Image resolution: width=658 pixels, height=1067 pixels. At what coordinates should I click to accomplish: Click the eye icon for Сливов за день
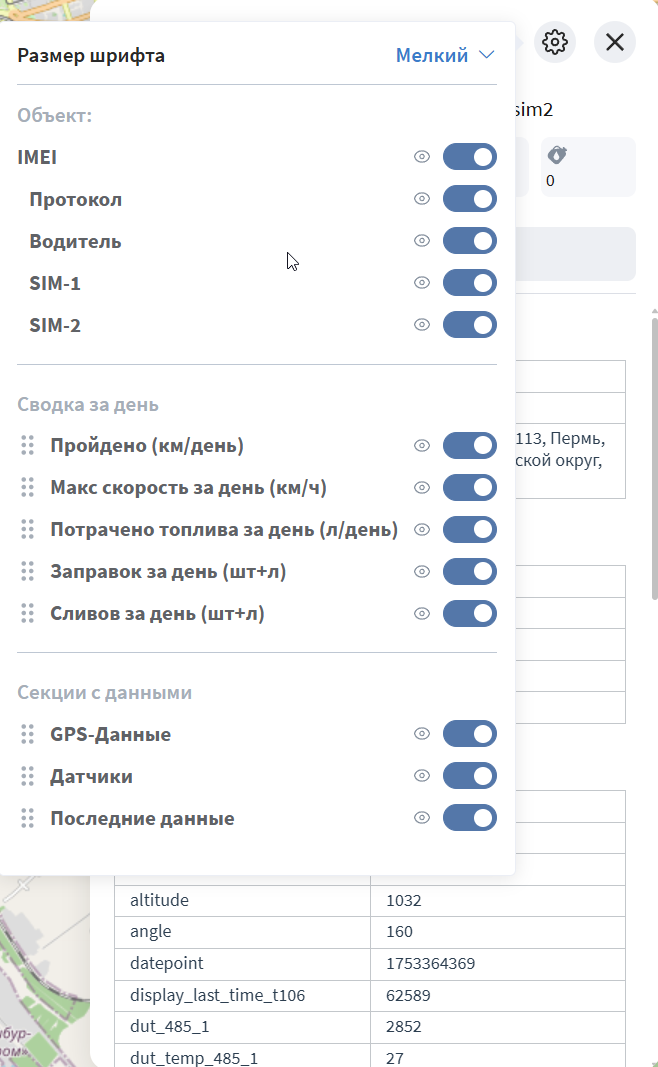point(422,613)
